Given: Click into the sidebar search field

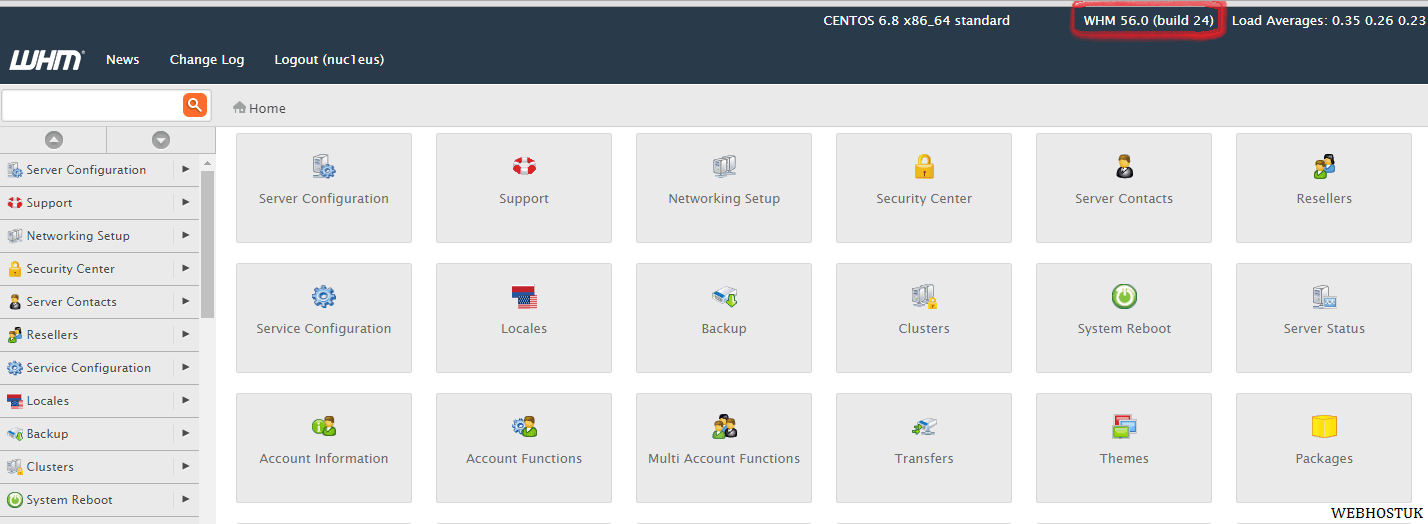Looking at the screenshot, I should click(x=92, y=105).
